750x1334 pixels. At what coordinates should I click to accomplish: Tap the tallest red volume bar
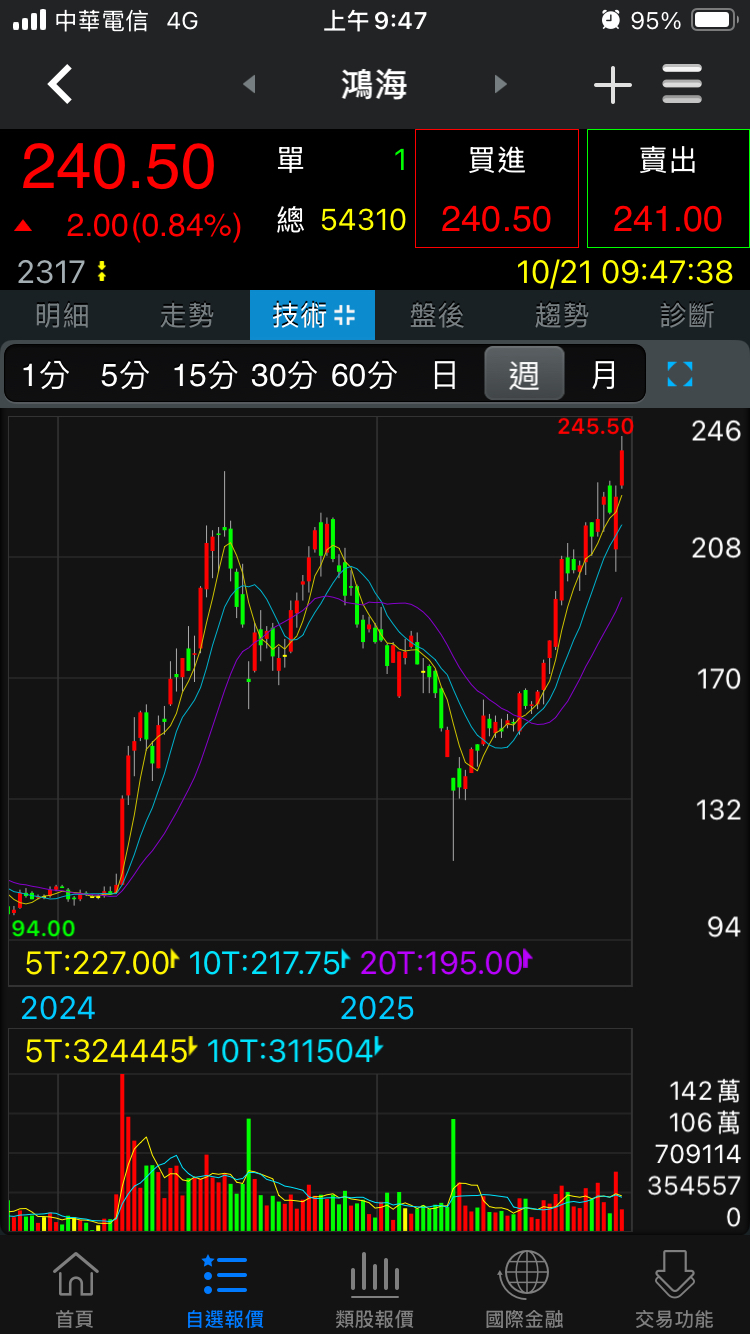point(122,1152)
